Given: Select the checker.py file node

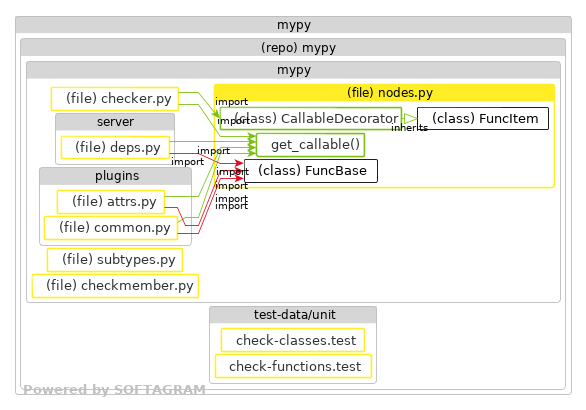Looking at the screenshot, I should pos(115,99).
